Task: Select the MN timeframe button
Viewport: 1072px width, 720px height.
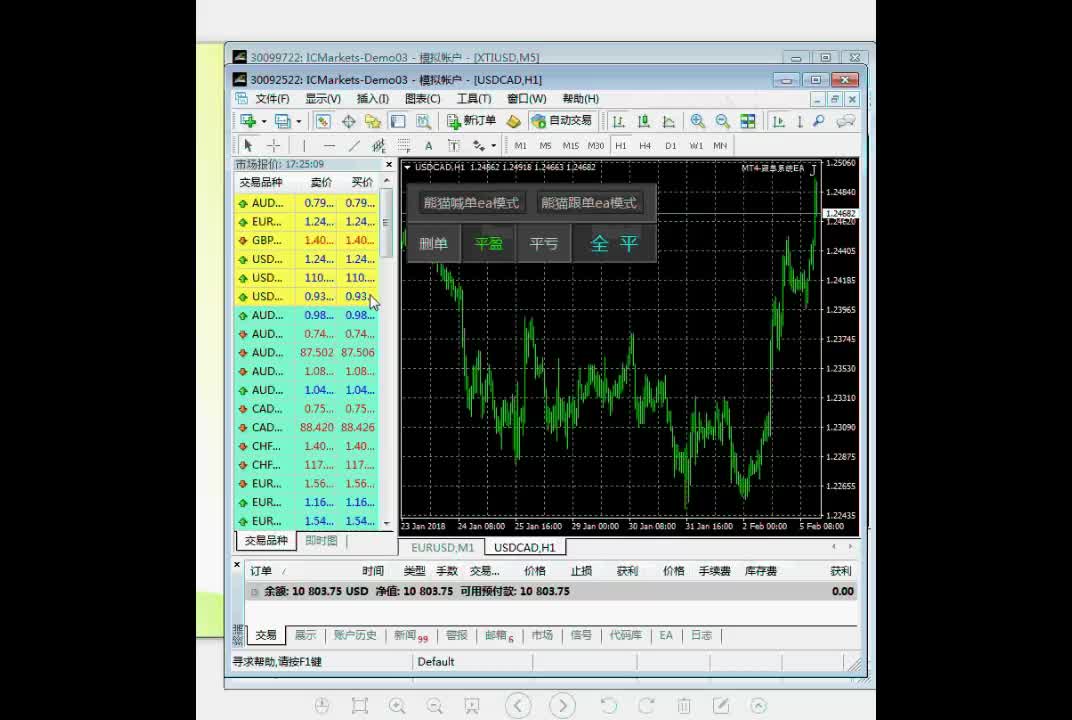Action: pyautogui.click(x=720, y=146)
